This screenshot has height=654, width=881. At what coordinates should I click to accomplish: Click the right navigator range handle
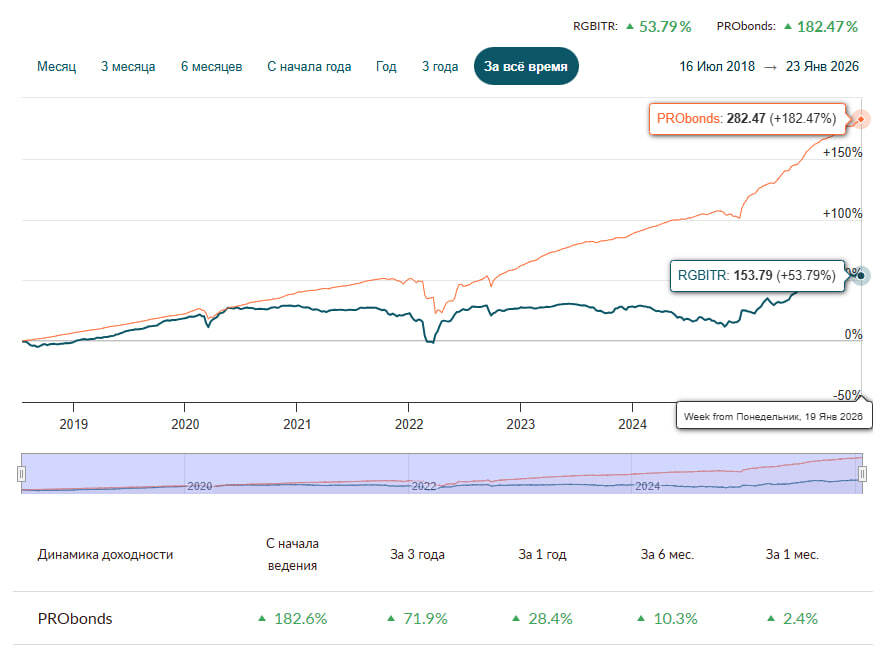click(x=861, y=473)
